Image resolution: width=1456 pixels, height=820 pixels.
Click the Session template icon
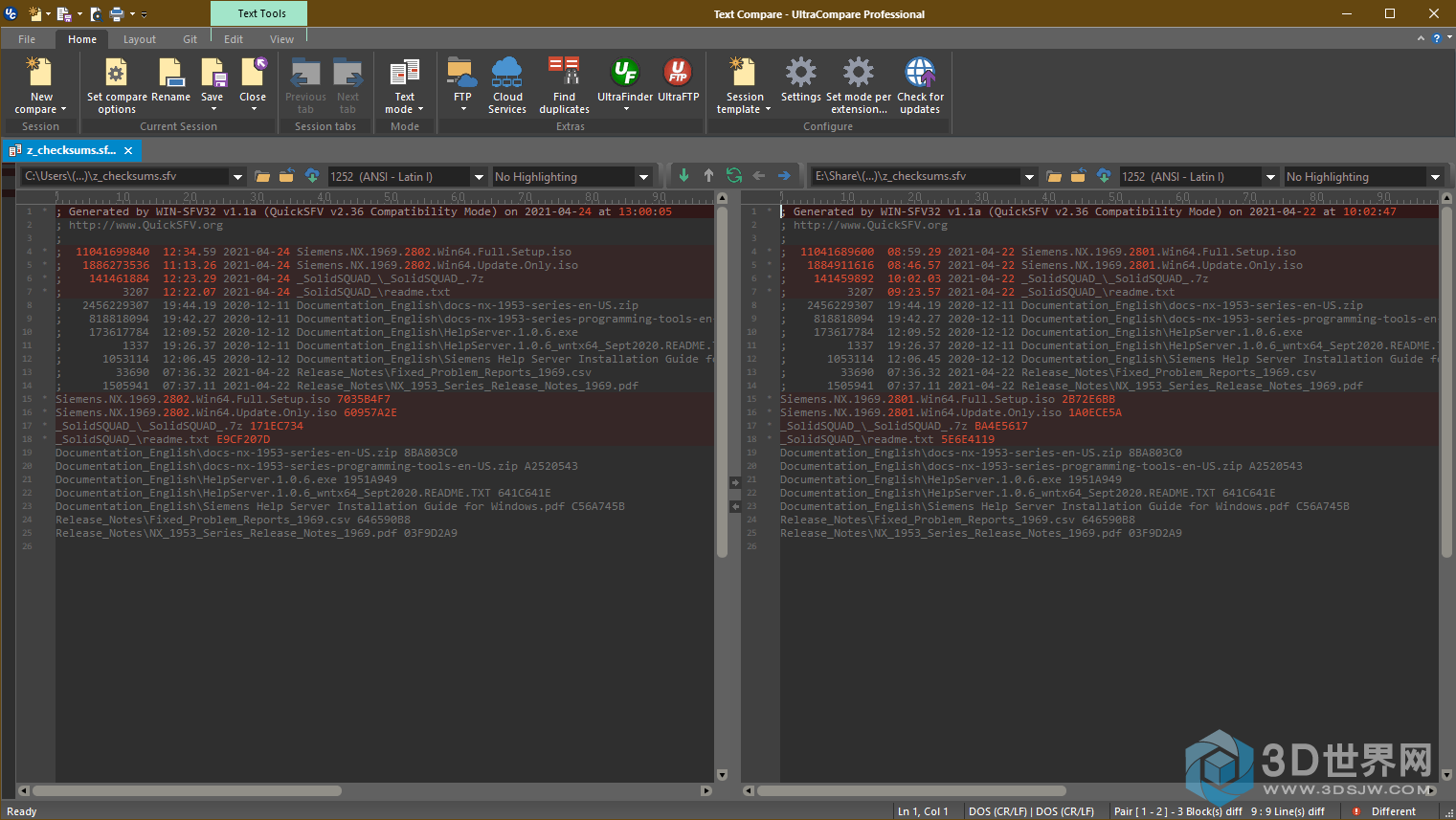pyautogui.click(x=743, y=73)
